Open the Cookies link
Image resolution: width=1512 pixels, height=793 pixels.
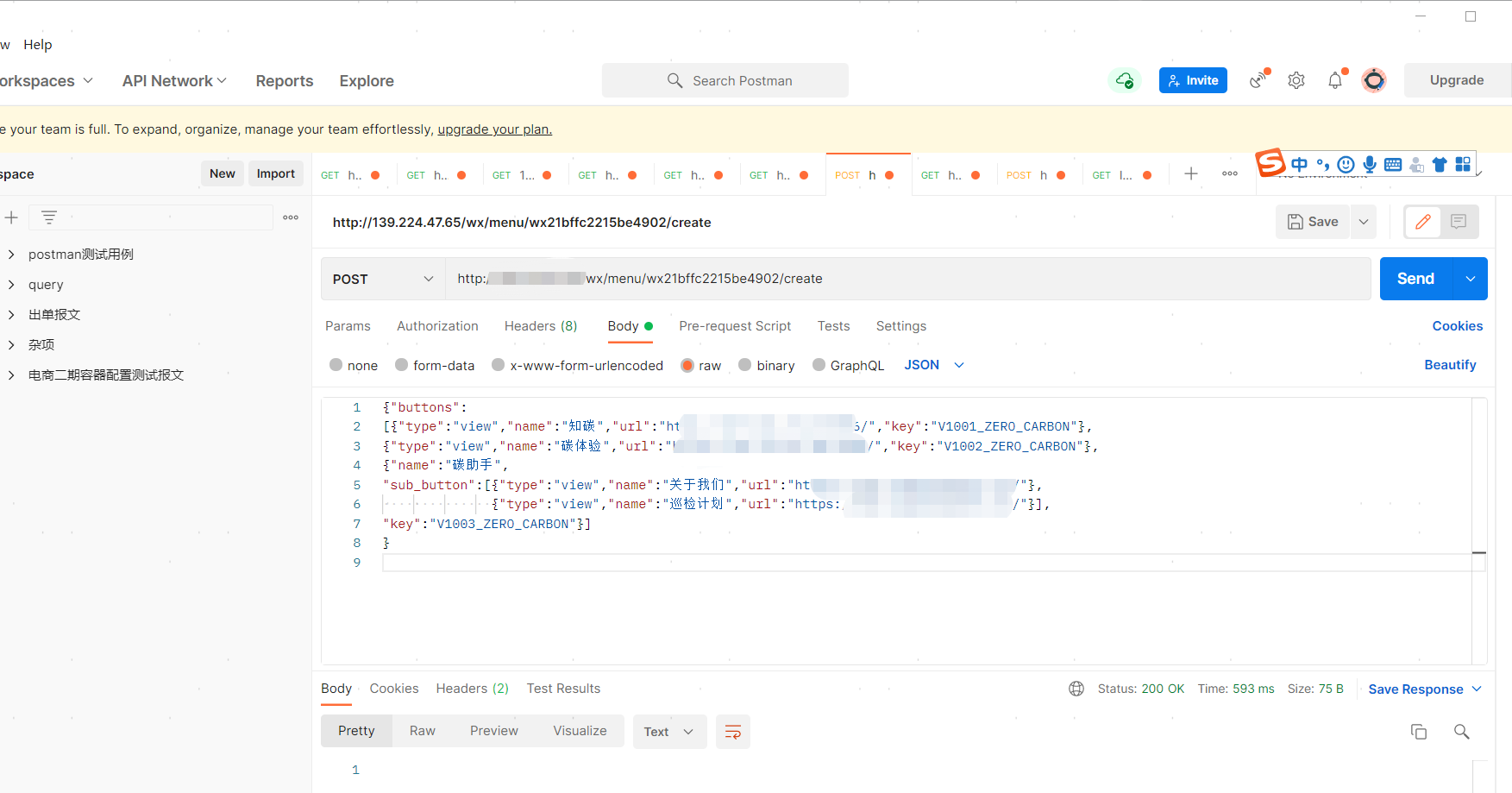click(x=1458, y=326)
